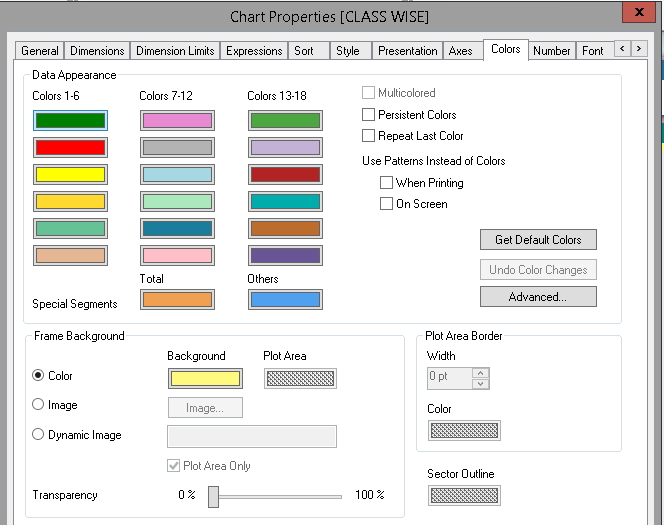
Task: Select the purple Colors 13-18 swatch
Action: tap(285, 256)
